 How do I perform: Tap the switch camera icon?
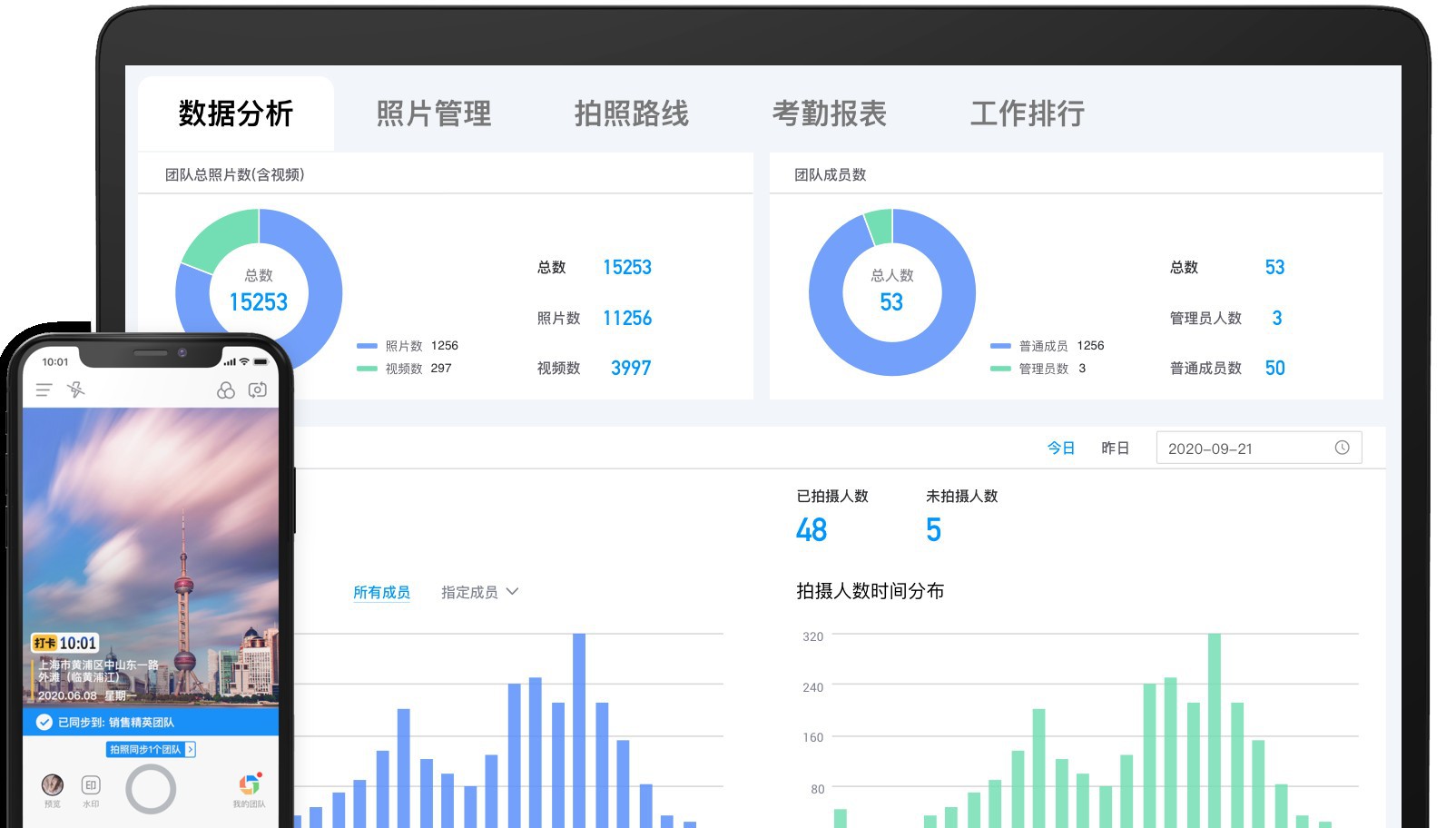[x=258, y=390]
